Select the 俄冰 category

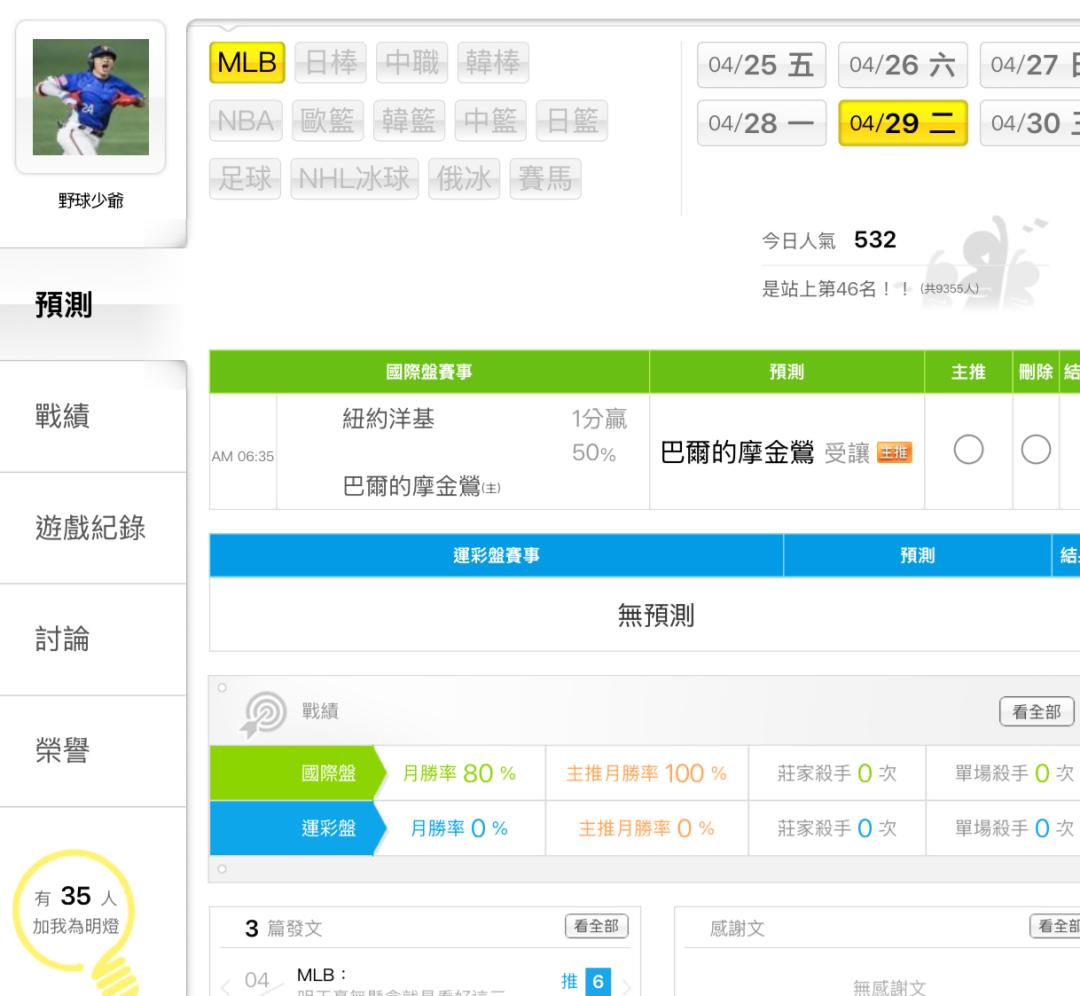pos(464,179)
